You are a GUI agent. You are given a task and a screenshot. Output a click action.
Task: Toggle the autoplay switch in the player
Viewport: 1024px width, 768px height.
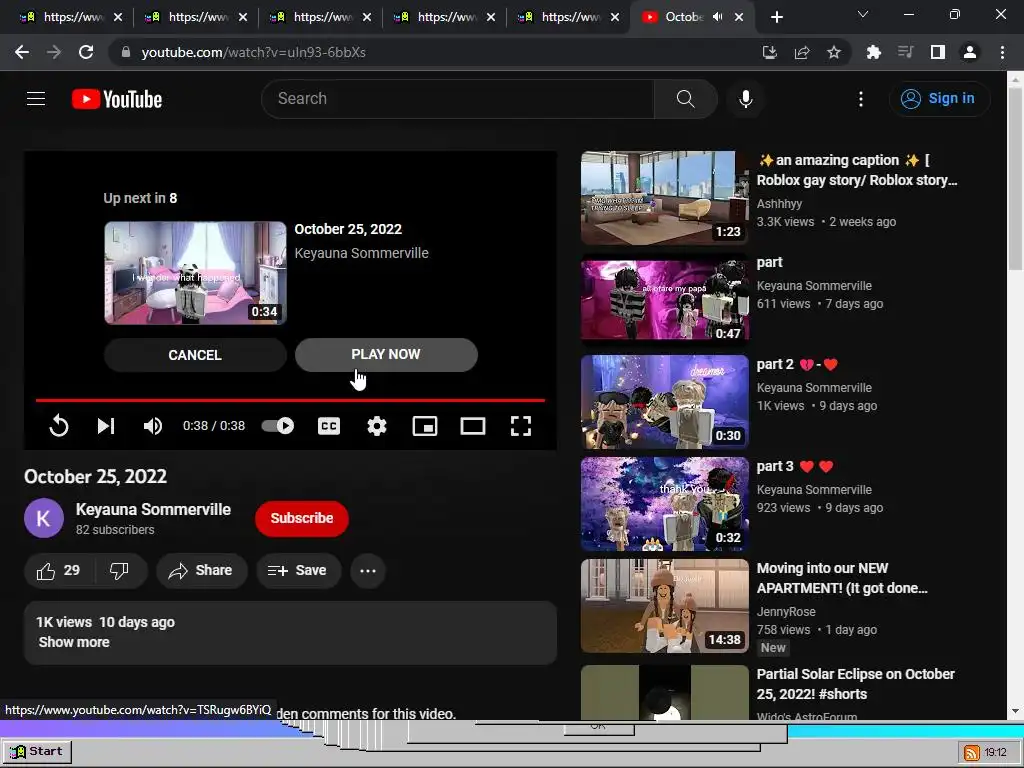[278, 426]
